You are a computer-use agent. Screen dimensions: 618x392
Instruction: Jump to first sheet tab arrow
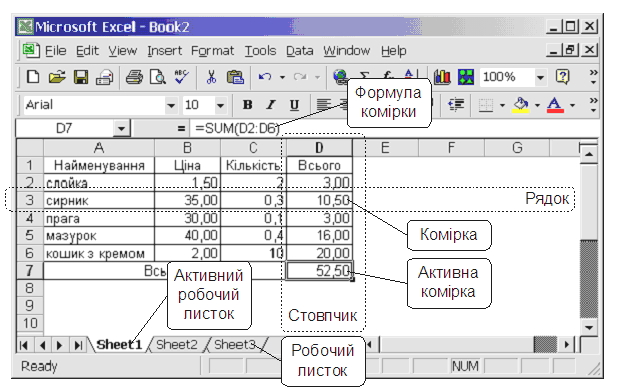[x=24, y=346]
